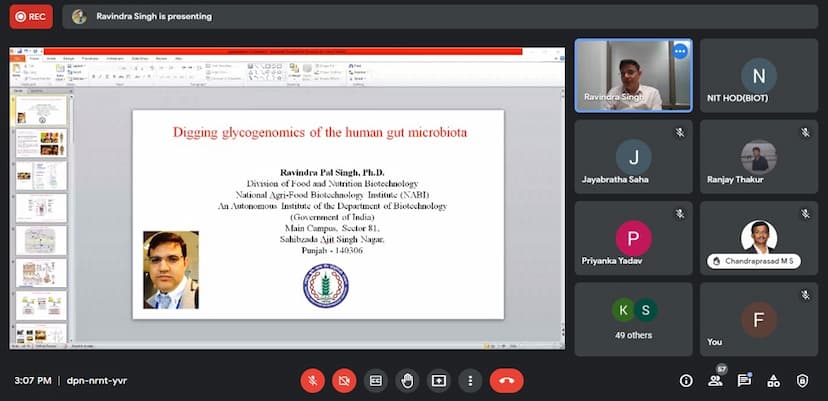Unmute the microphone in bottom bar
Image resolution: width=828 pixels, height=401 pixels.
(x=313, y=380)
